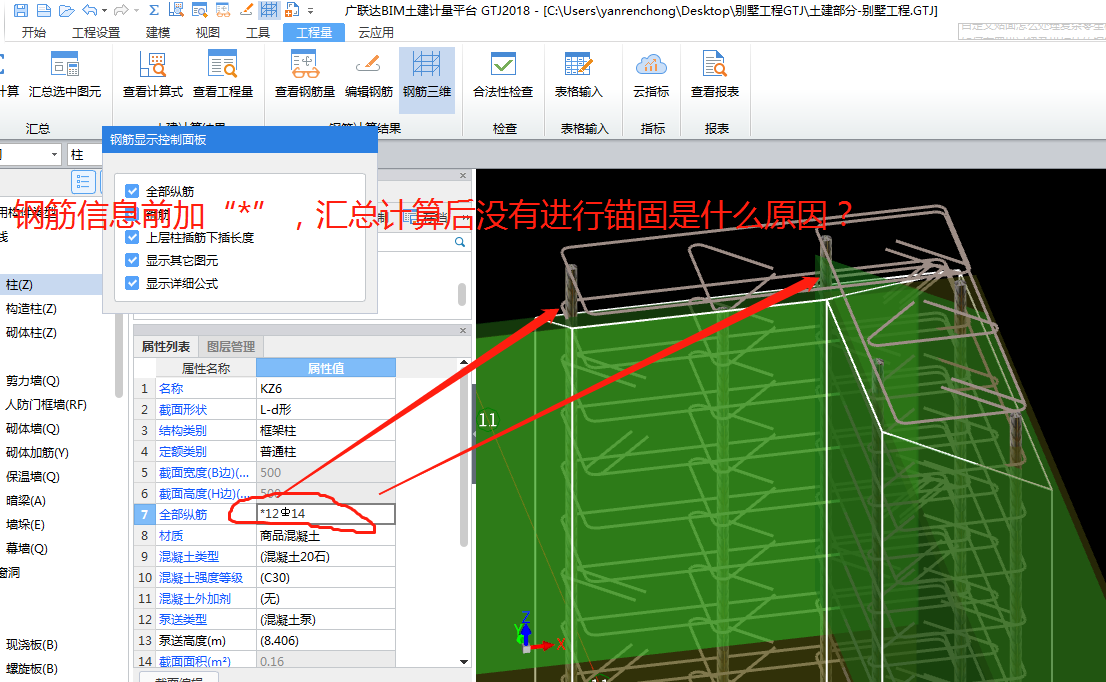
Task: Click the small edit rebar pencil icon in title bar
Action: click(x=246, y=11)
